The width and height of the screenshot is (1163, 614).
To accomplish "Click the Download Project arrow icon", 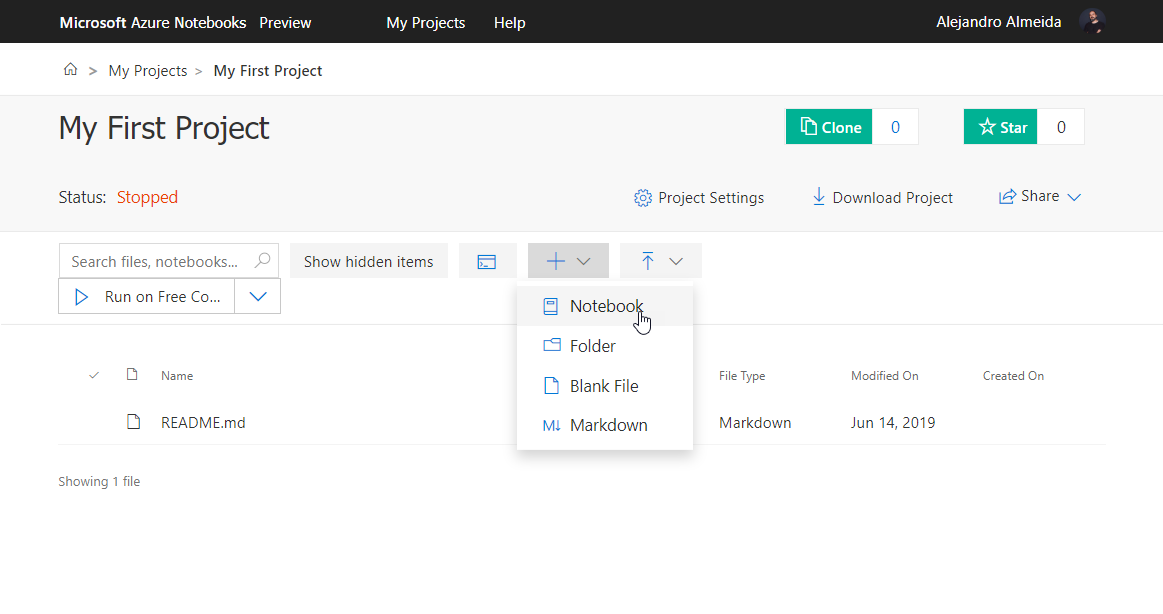I will 819,197.
